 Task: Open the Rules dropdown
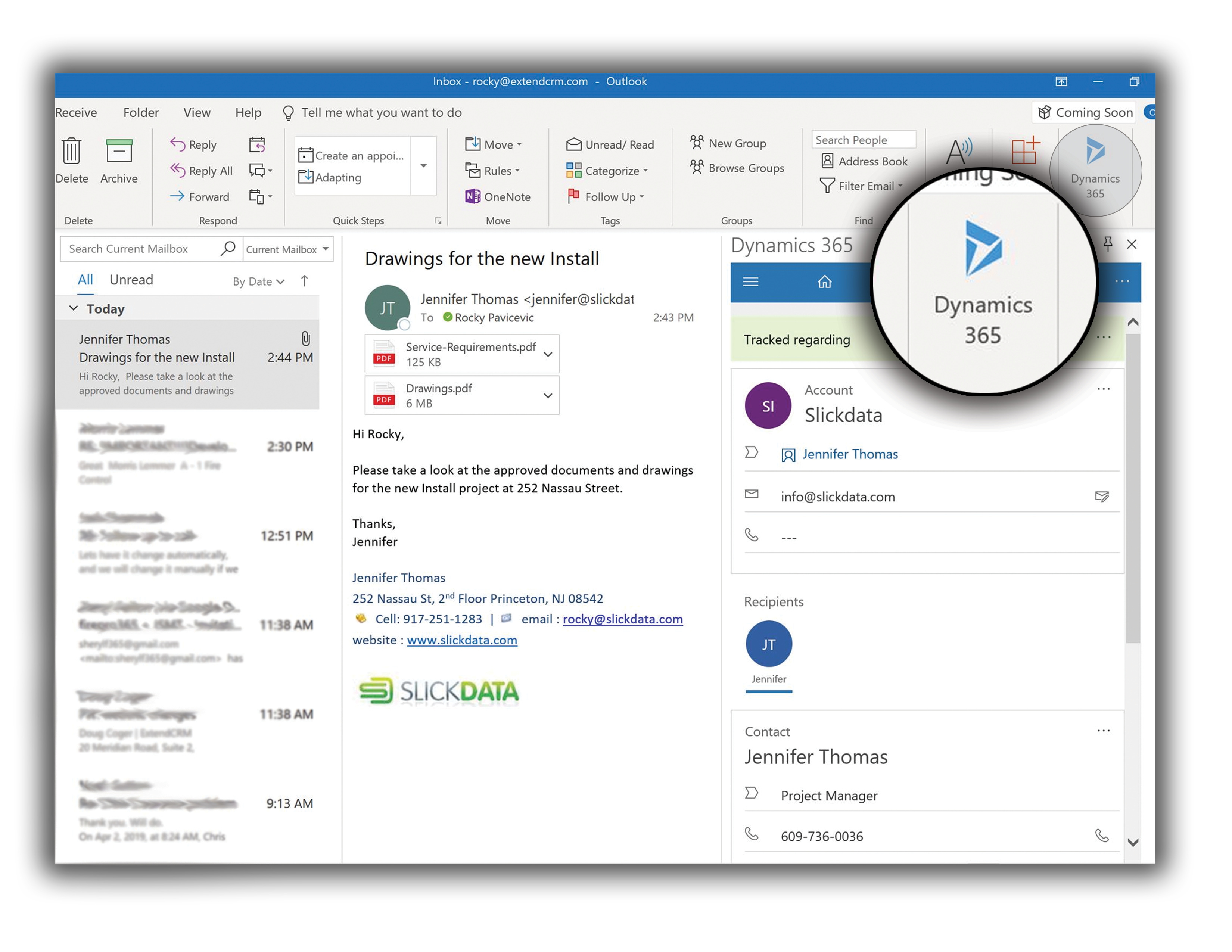[x=492, y=171]
